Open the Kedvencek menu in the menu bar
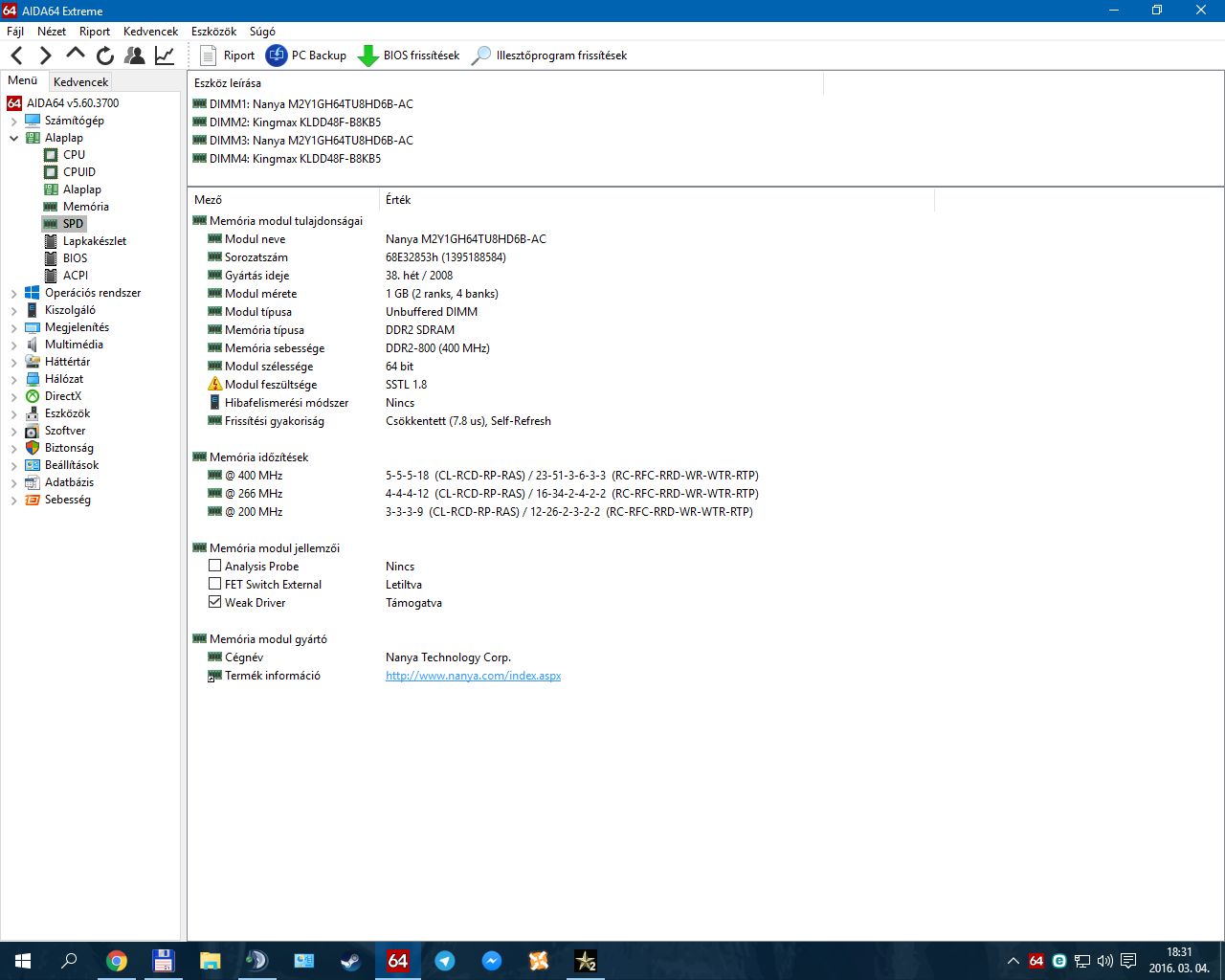 [150, 32]
